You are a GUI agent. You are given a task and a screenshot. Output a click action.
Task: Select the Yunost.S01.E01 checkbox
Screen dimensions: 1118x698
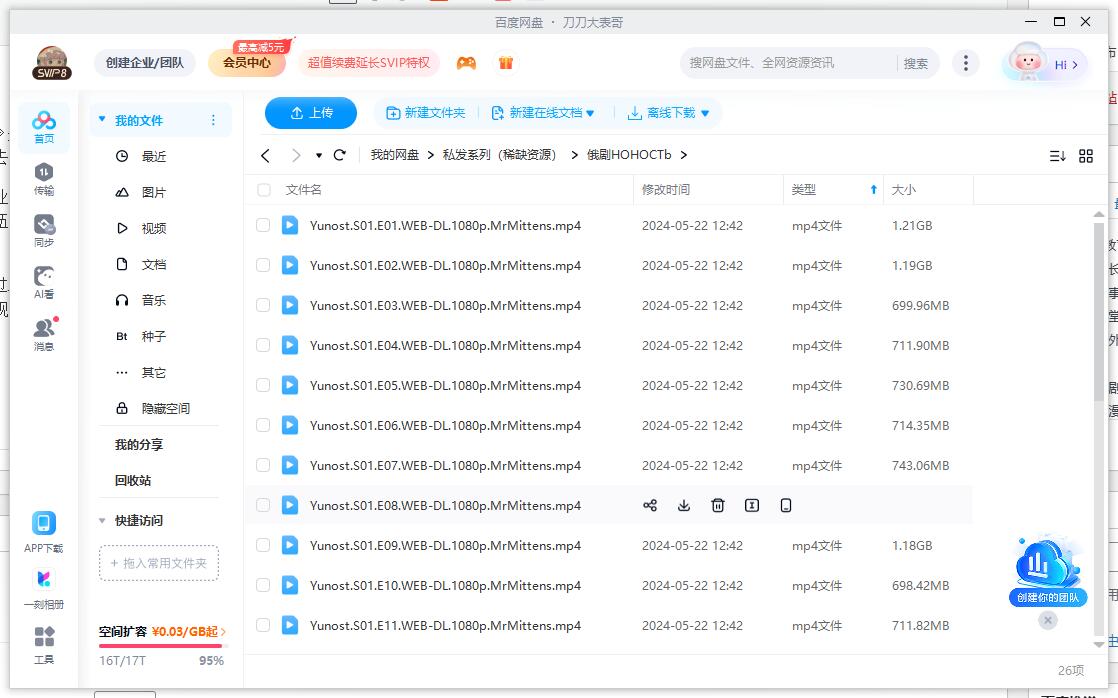click(x=263, y=225)
